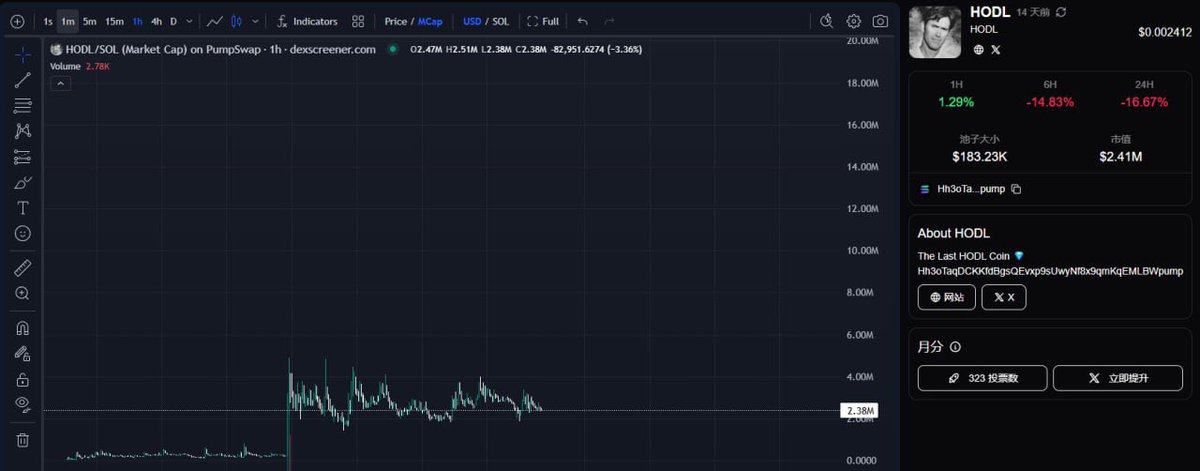Select the pattern drawing tool
1200x471 pixels.
coord(22,131)
